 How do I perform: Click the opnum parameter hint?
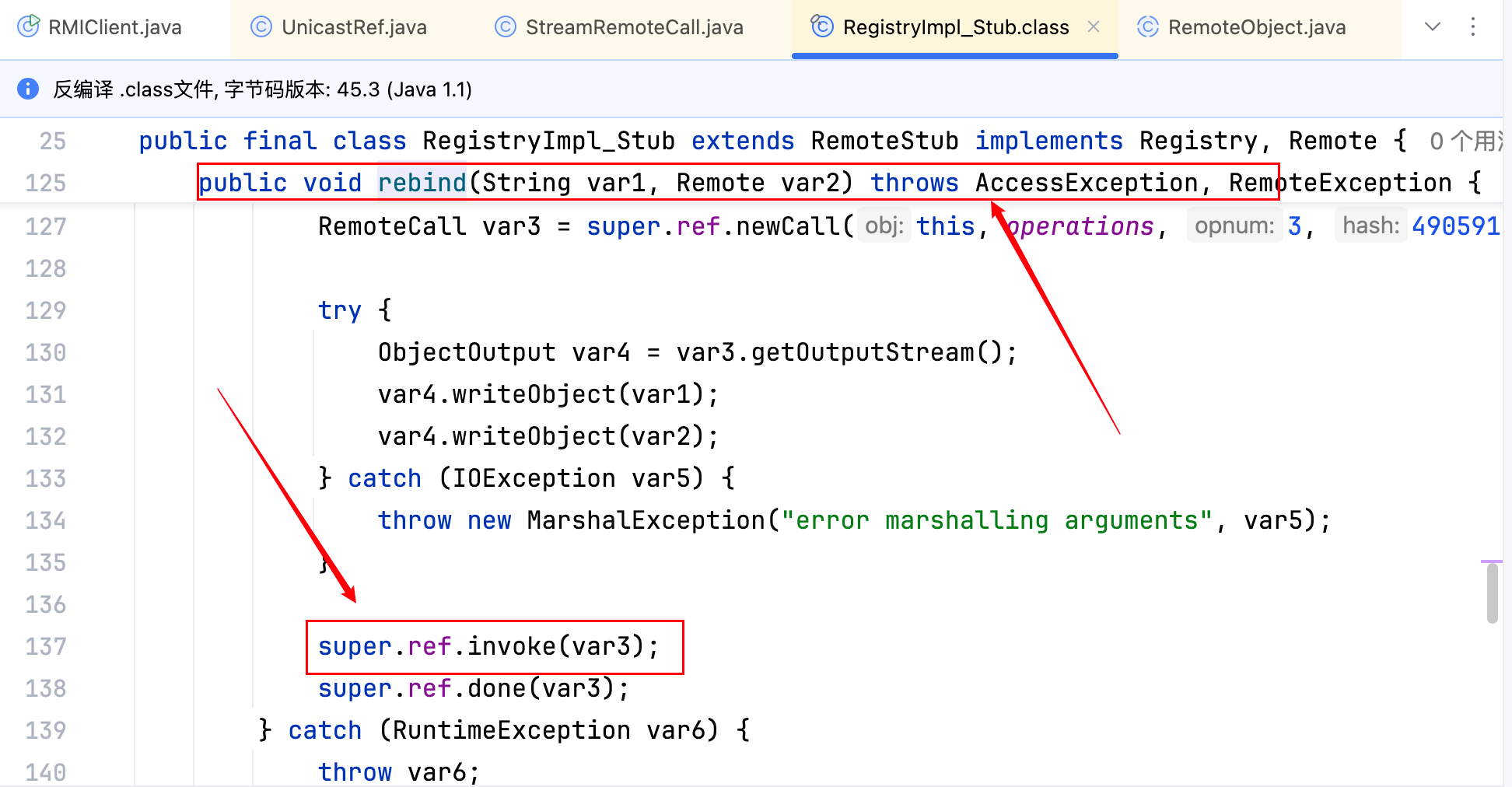(1234, 226)
